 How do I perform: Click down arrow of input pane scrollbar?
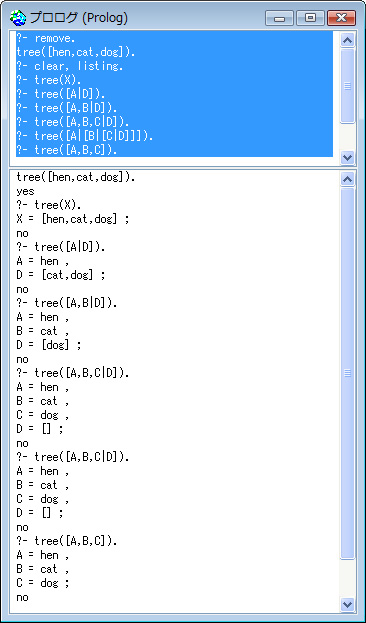pyautogui.click(x=348, y=158)
